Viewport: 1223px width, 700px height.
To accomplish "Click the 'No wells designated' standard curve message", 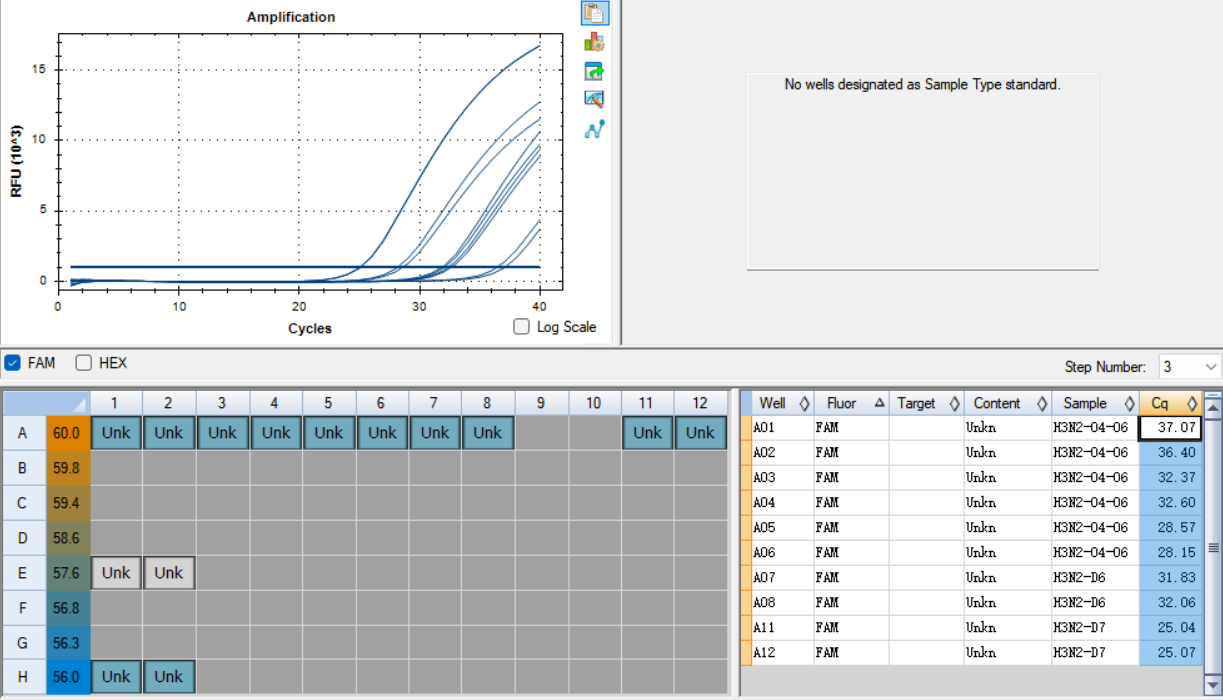I will (x=922, y=85).
